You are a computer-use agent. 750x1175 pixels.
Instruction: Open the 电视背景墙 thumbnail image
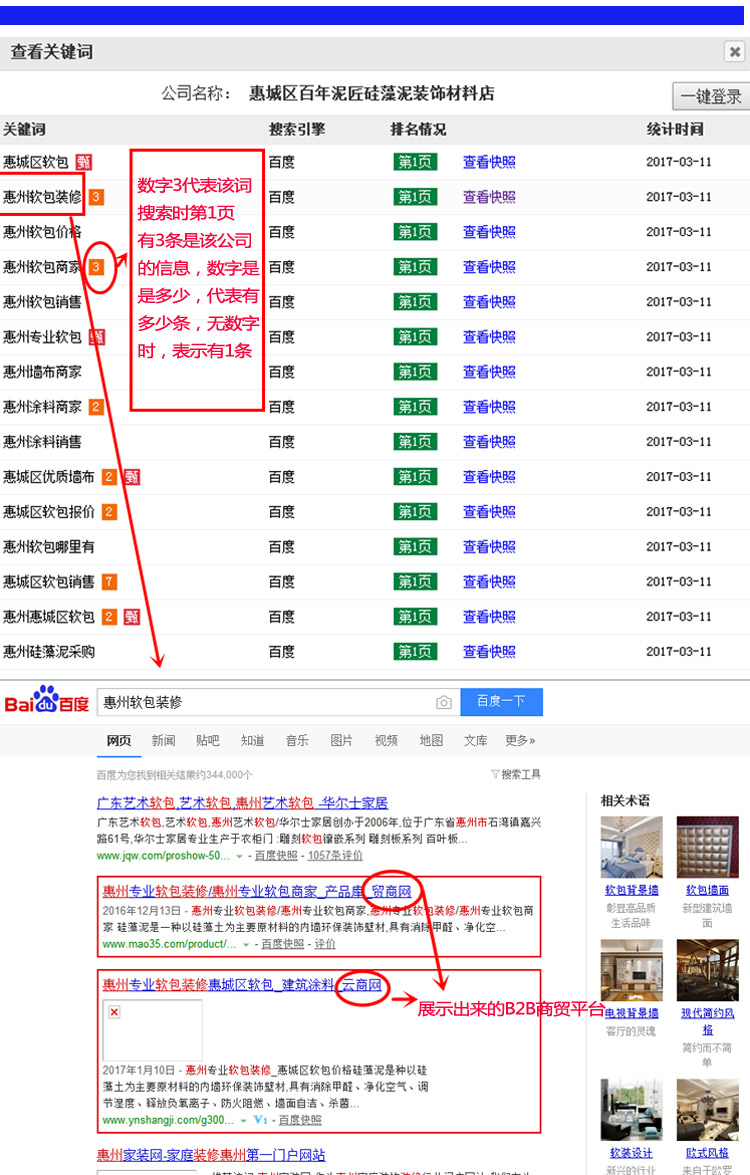coord(632,970)
